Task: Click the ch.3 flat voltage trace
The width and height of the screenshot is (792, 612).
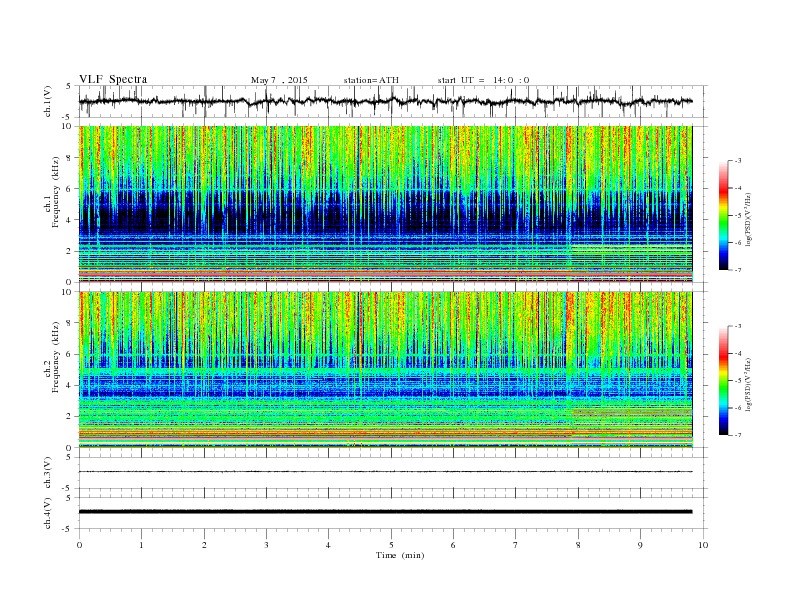Action: 385,472
